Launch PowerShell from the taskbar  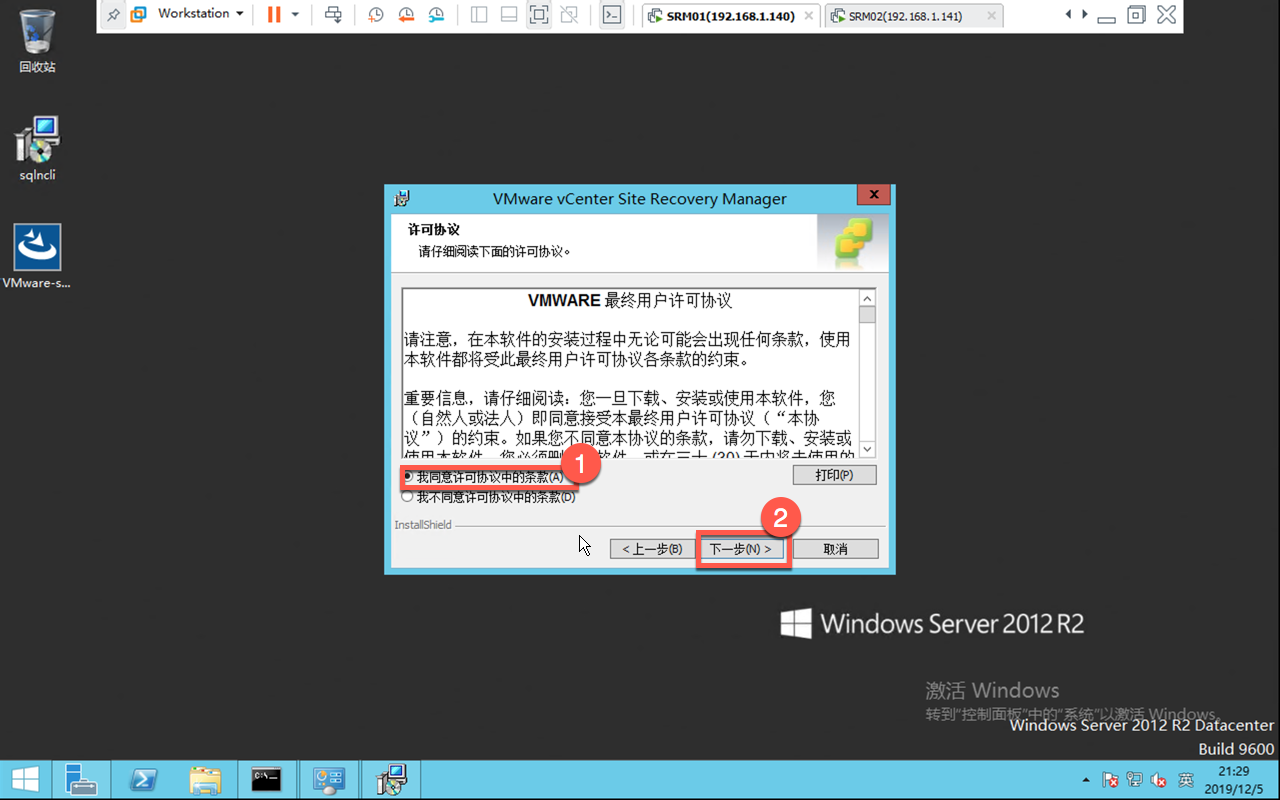(x=142, y=780)
